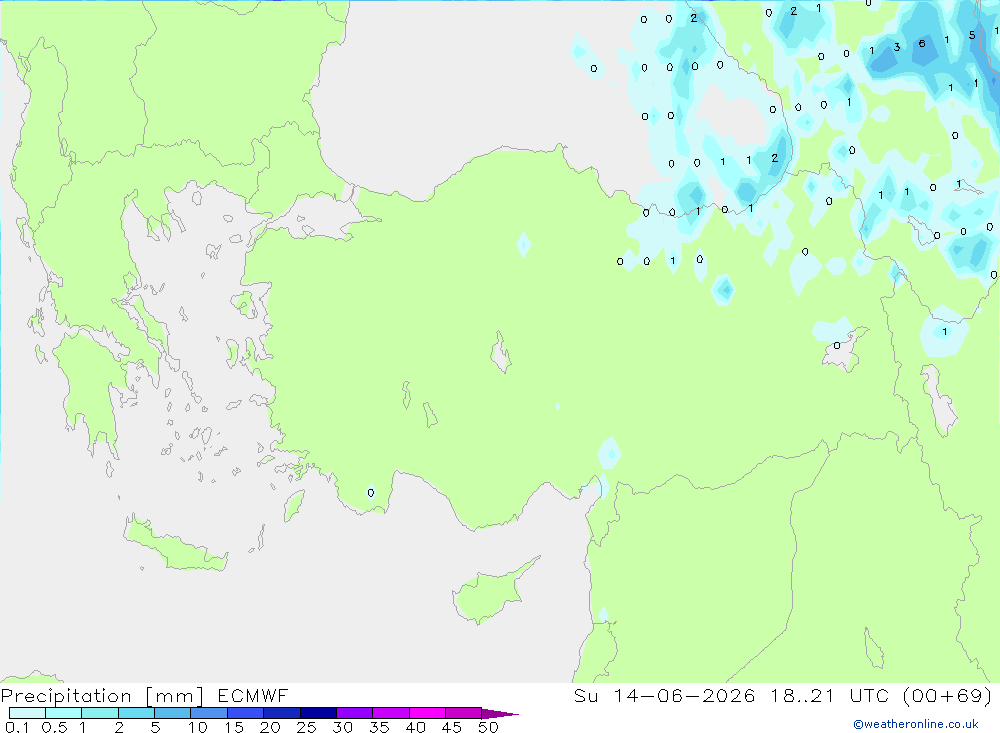The image size is (1000, 733).
Task: Select the 20–25 mm dark blue legend swatch
Action: point(281,713)
